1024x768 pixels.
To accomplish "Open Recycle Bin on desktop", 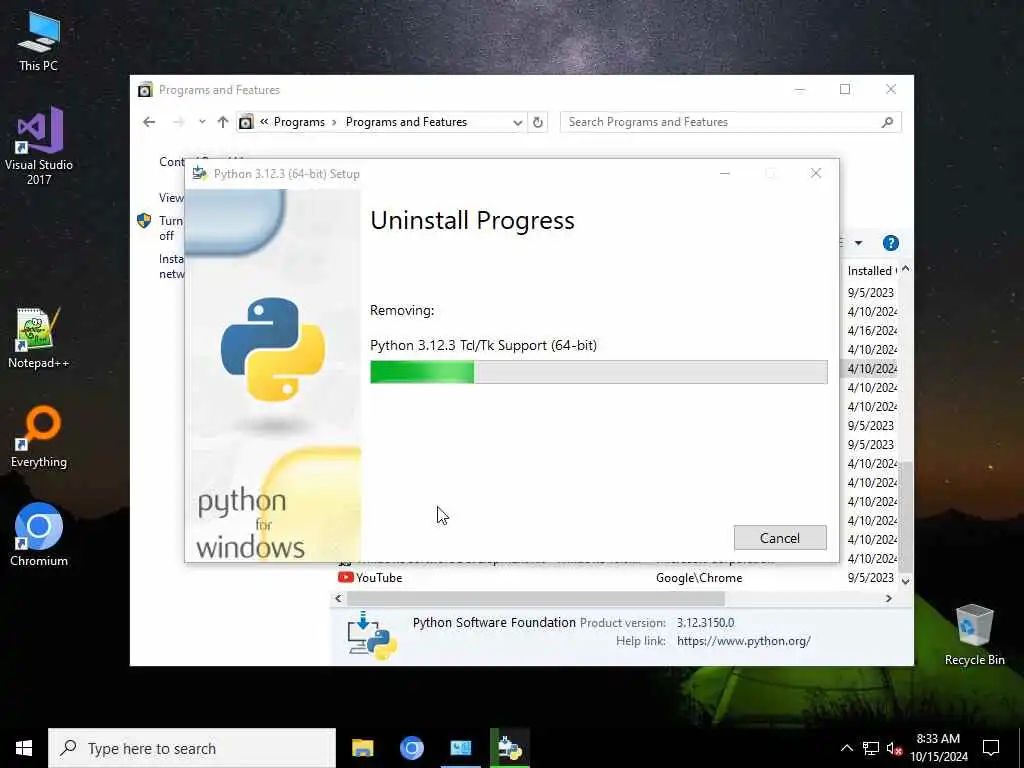I will 974,635.
